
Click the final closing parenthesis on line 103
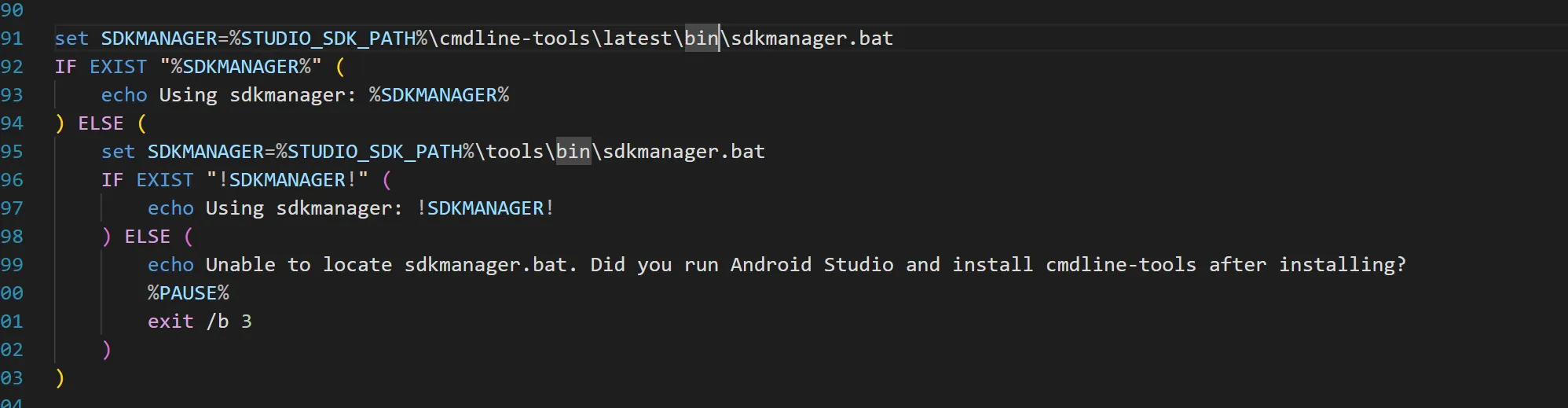coord(60,378)
